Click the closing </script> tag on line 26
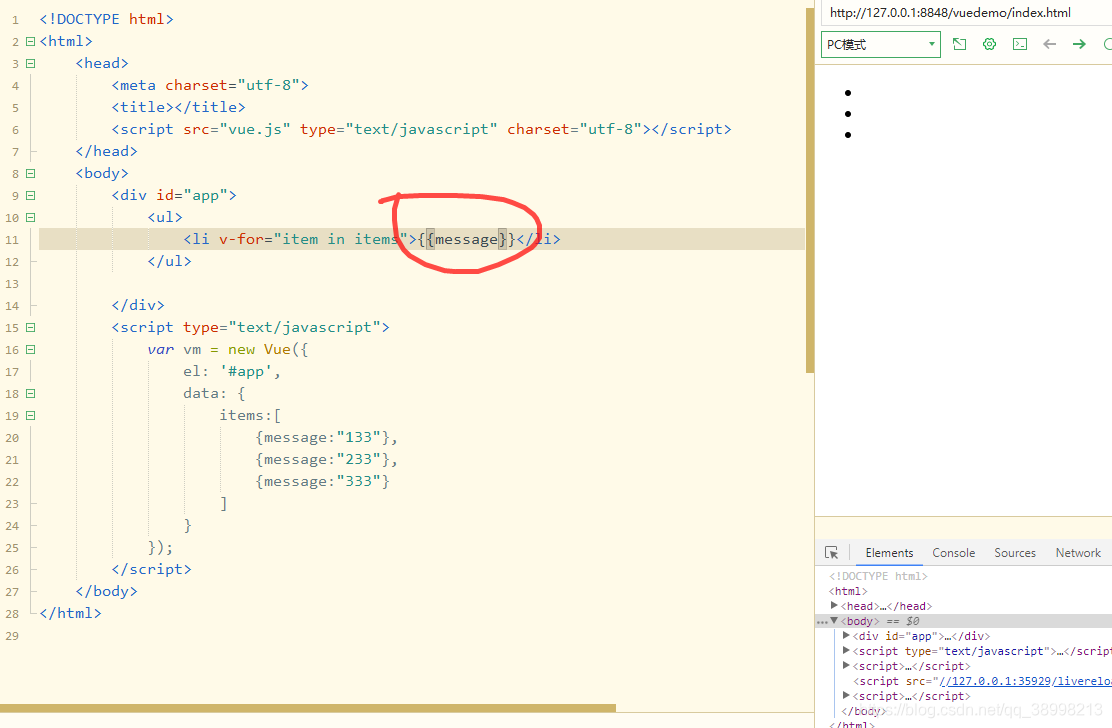Viewport: 1112px width, 728px height. click(151, 569)
